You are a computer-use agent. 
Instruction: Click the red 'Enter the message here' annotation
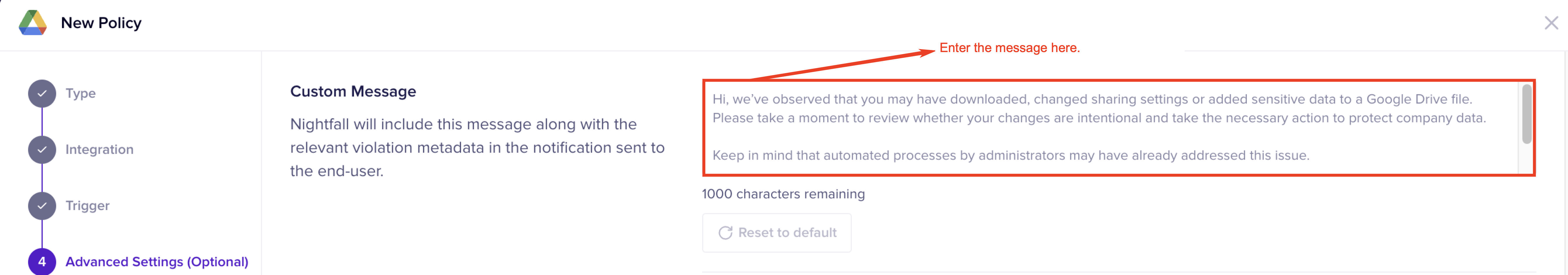tap(1009, 47)
